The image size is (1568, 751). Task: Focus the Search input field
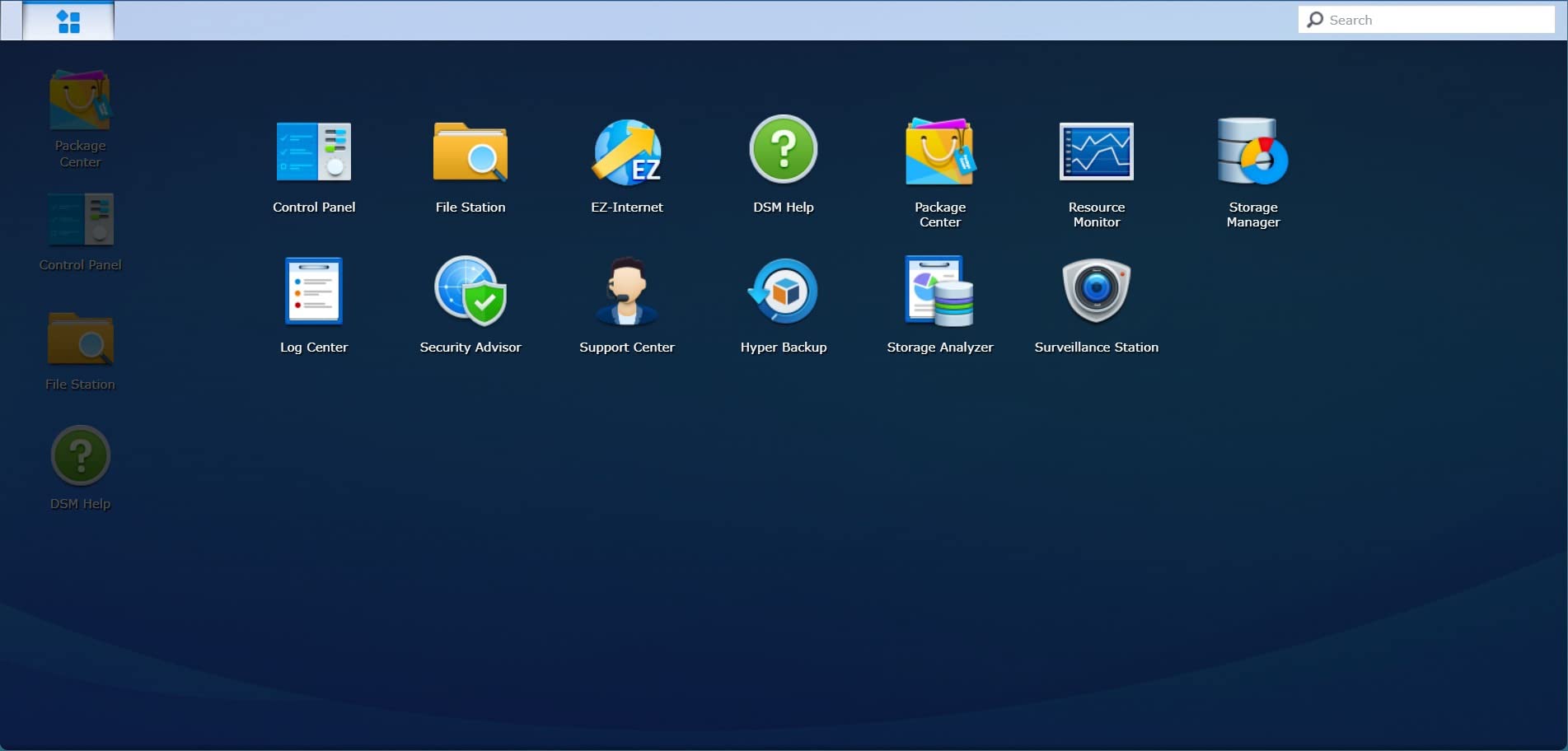(x=1438, y=20)
